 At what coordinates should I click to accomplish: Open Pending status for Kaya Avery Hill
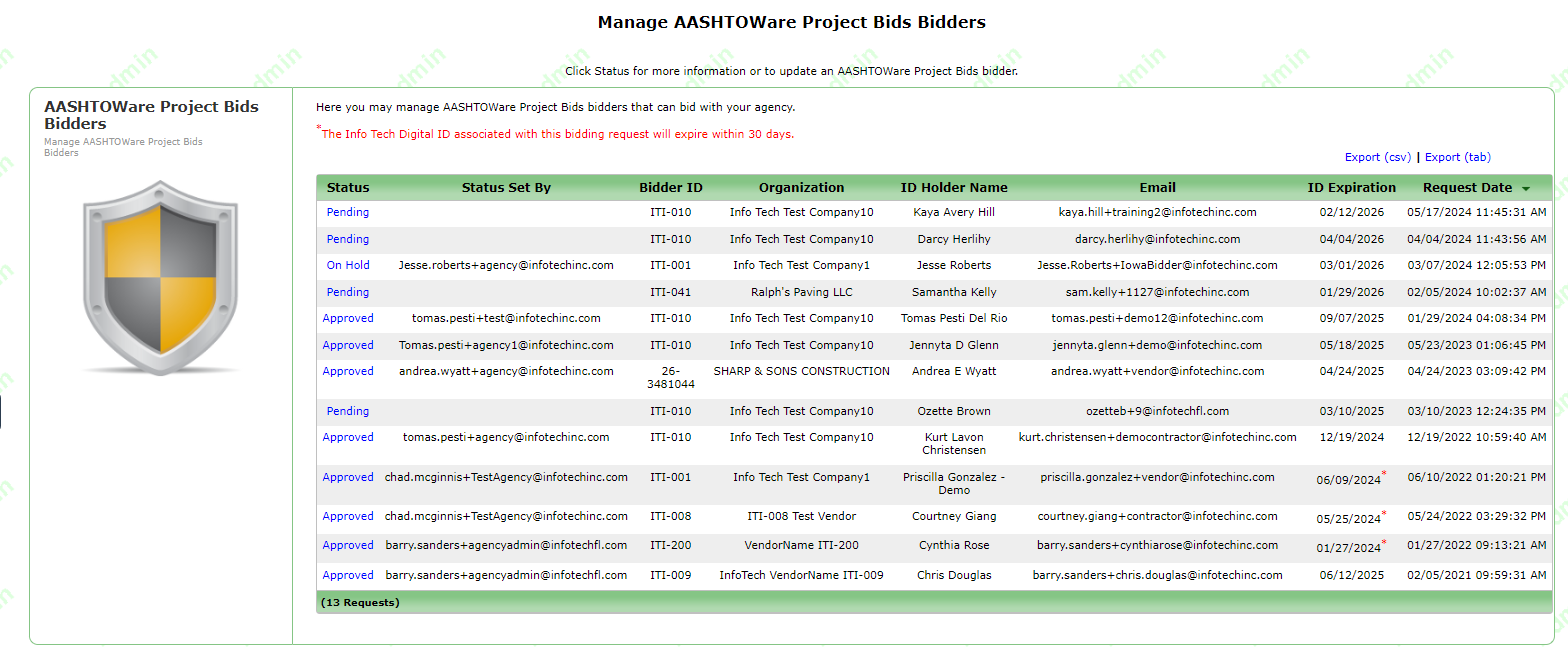348,212
